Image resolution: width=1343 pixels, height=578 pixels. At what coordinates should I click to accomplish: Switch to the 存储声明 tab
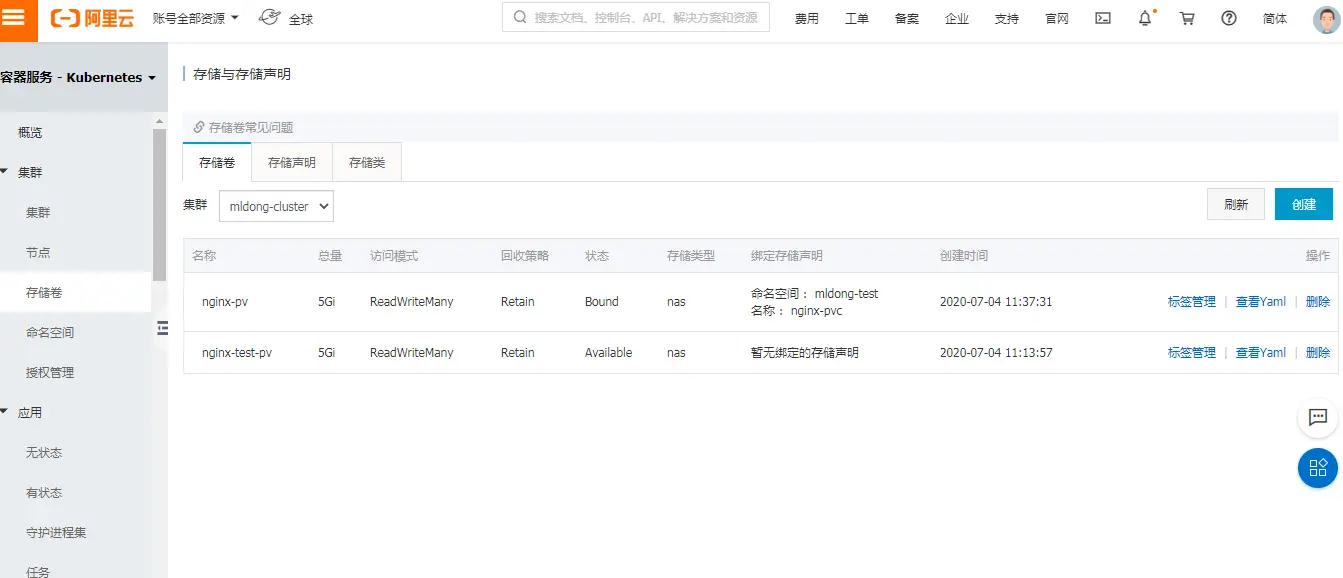coord(292,162)
